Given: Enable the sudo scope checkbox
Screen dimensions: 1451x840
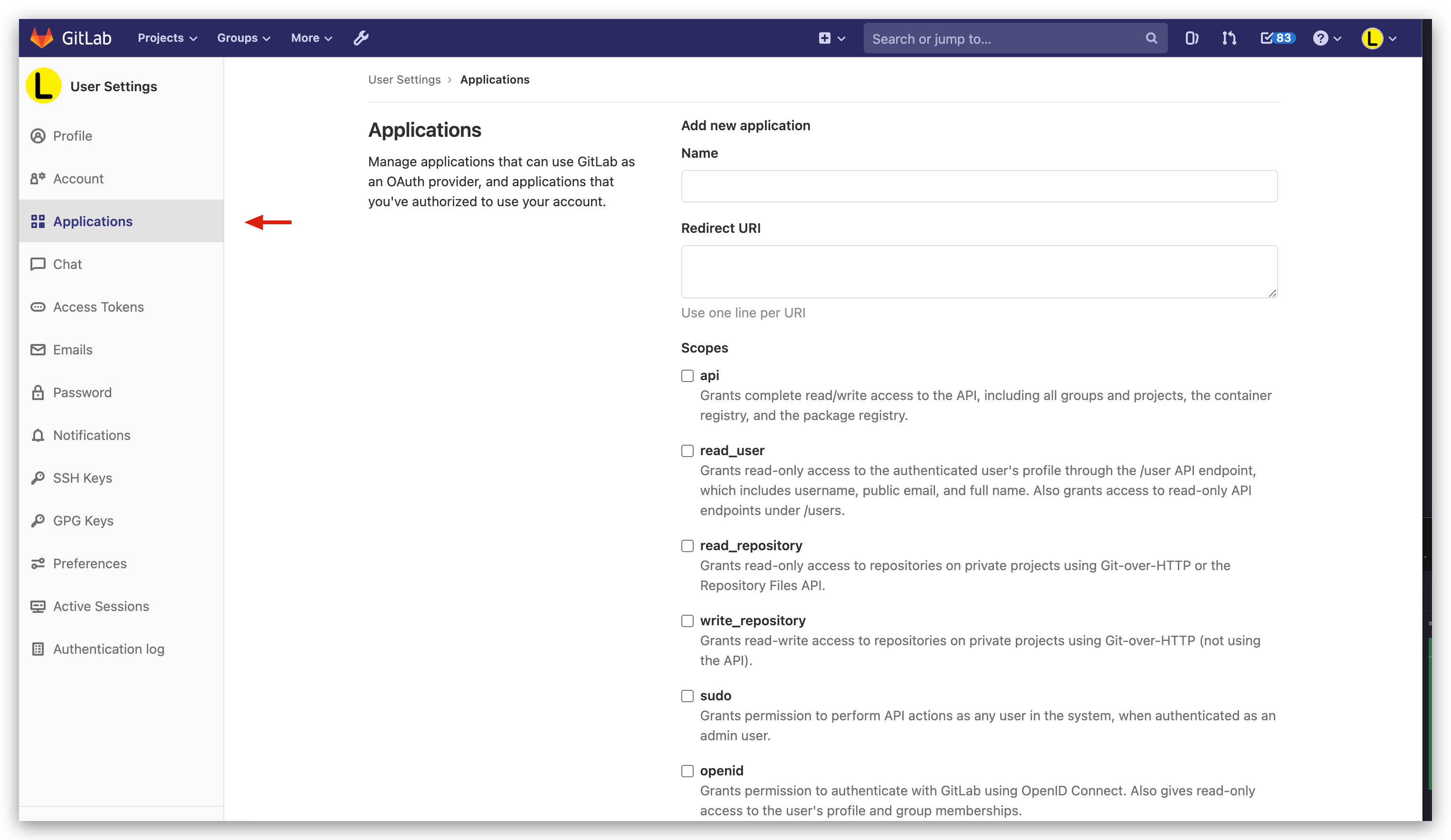Looking at the screenshot, I should coord(687,696).
